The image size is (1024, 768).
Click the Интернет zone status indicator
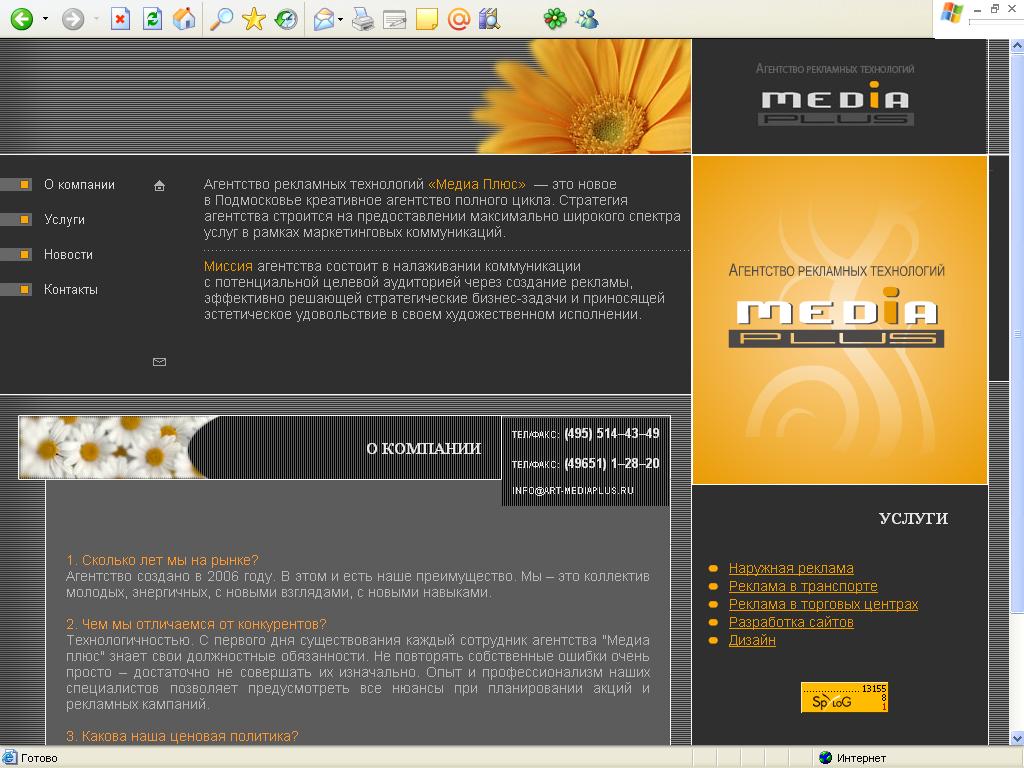coord(853,758)
